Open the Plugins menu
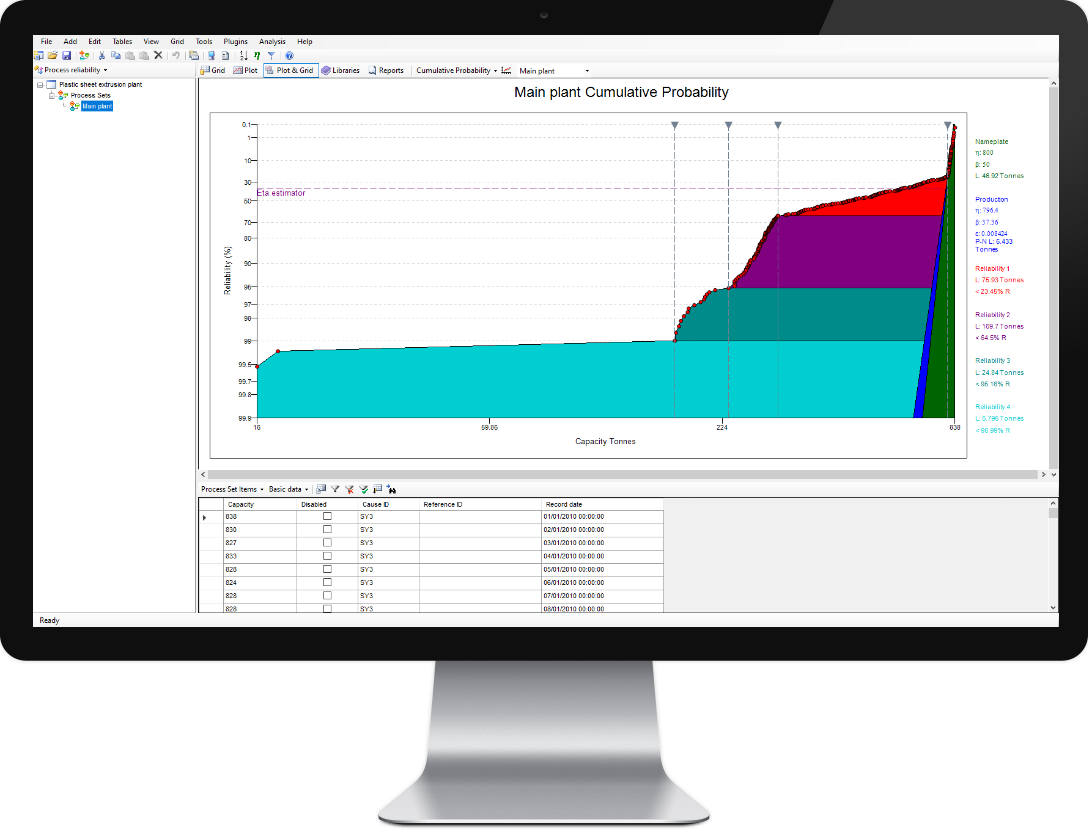The width and height of the screenshot is (1088, 829). coord(236,41)
